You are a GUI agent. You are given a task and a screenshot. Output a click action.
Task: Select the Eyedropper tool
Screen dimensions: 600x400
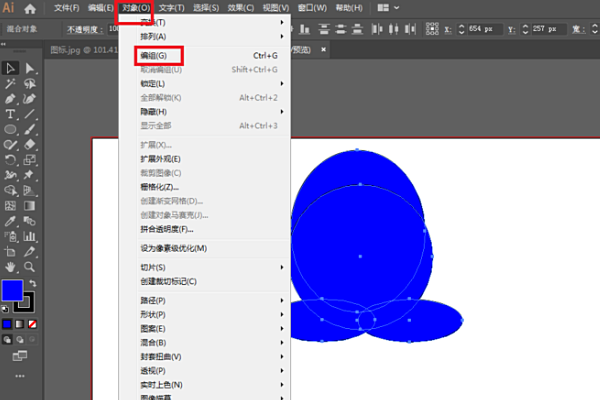10,220
